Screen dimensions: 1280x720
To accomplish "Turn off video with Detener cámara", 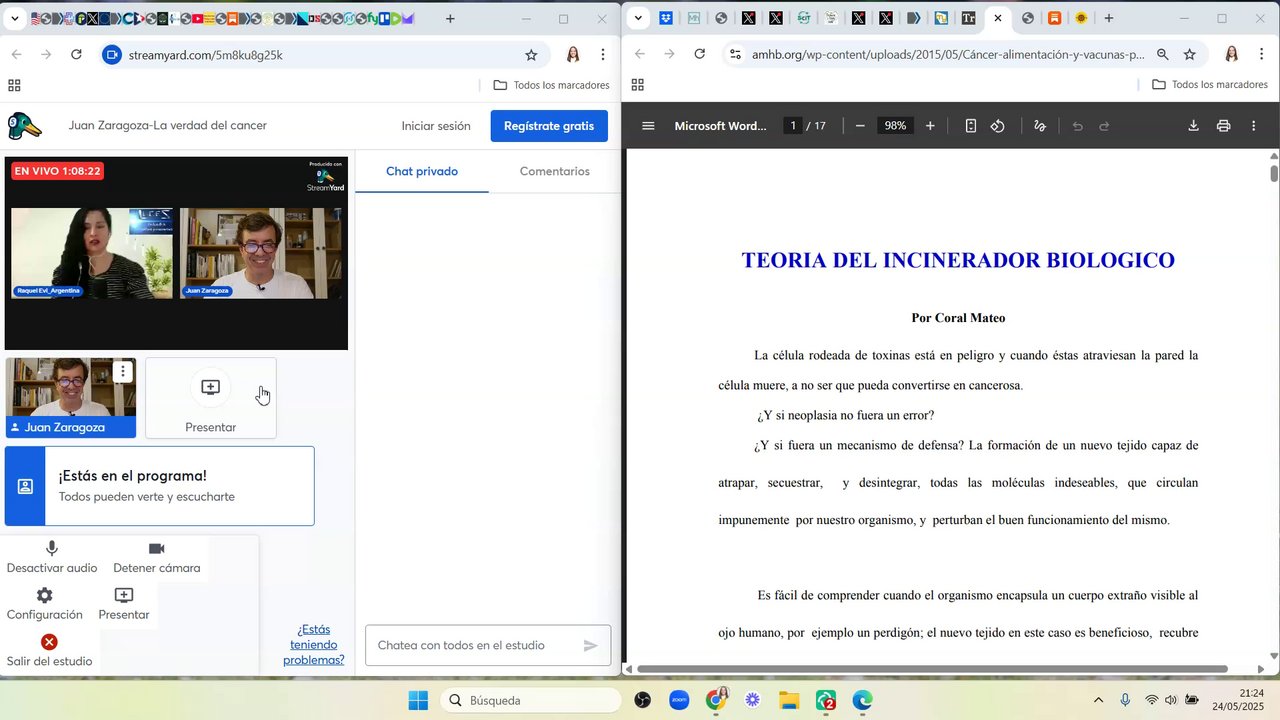I will pyautogui.click(x=156, y=557).
